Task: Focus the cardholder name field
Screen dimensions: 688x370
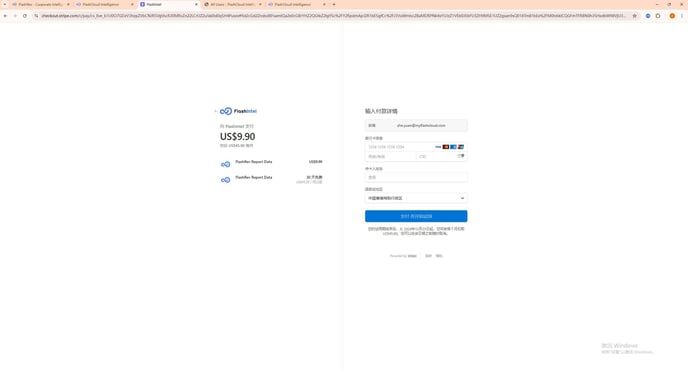Action: coord(416,177)
